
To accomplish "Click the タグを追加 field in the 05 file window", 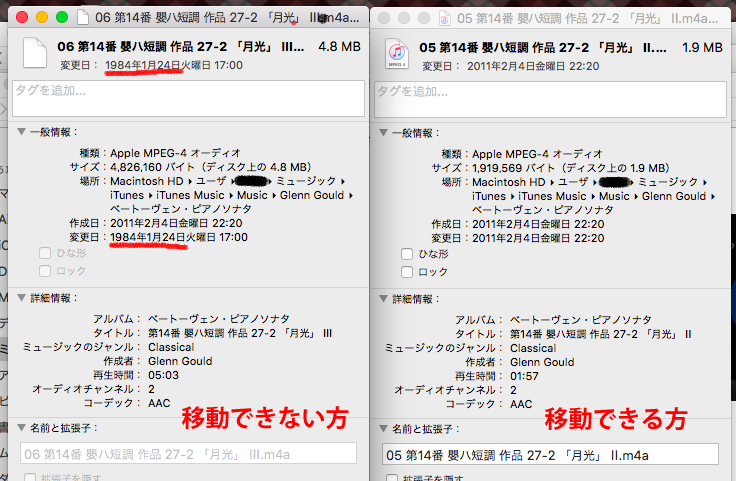I will tap(550, 99).
